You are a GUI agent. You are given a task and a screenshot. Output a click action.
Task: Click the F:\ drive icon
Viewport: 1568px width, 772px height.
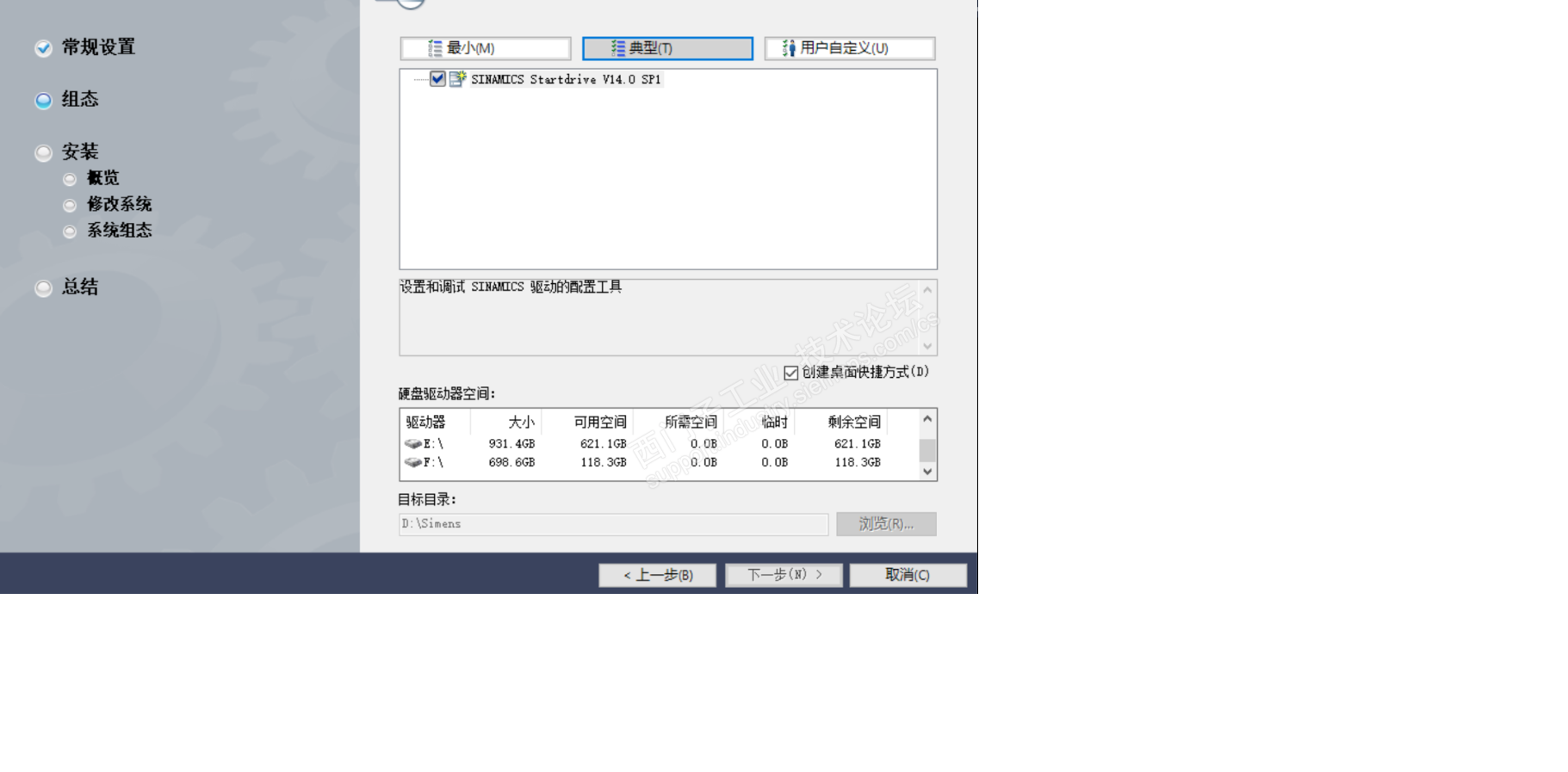click(x=413, y=462)
